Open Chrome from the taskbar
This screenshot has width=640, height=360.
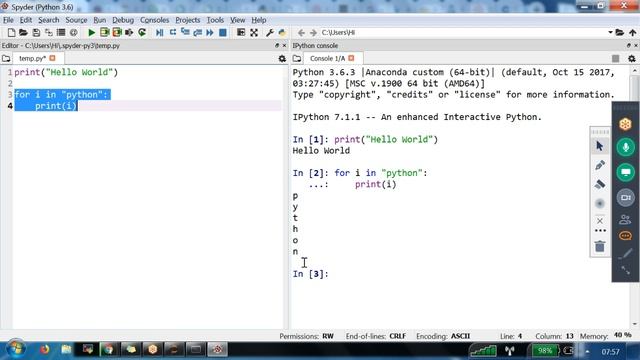tap(109, 350)
